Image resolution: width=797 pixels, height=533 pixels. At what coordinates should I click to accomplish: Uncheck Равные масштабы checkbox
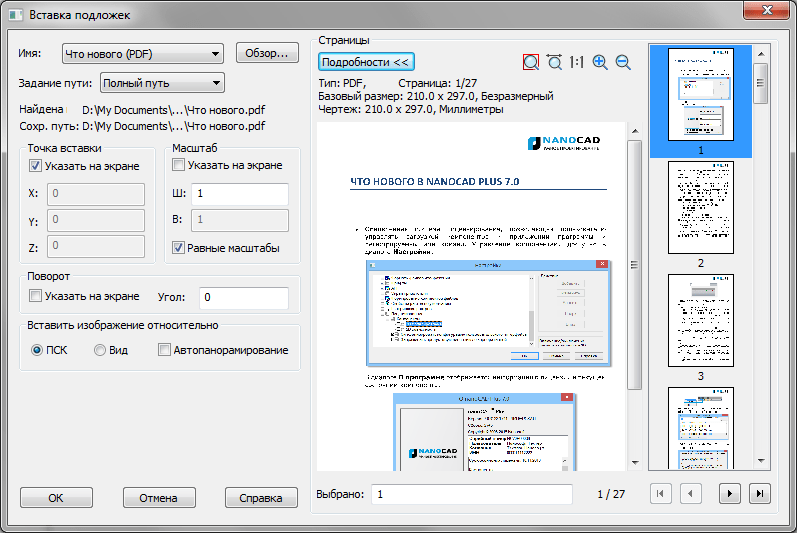[x=178, y=248]
